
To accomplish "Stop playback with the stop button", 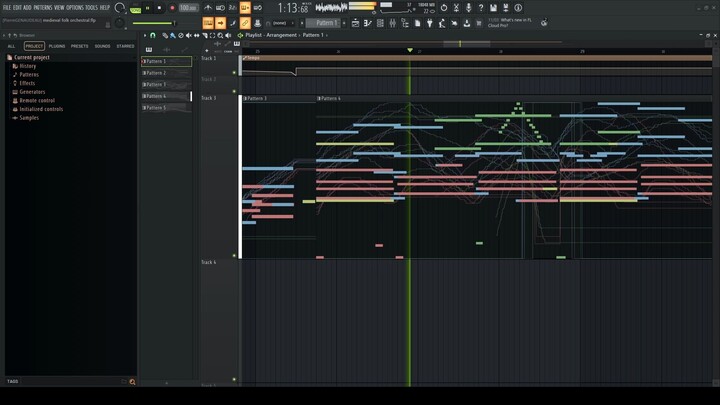I will (x=159, y=8).
